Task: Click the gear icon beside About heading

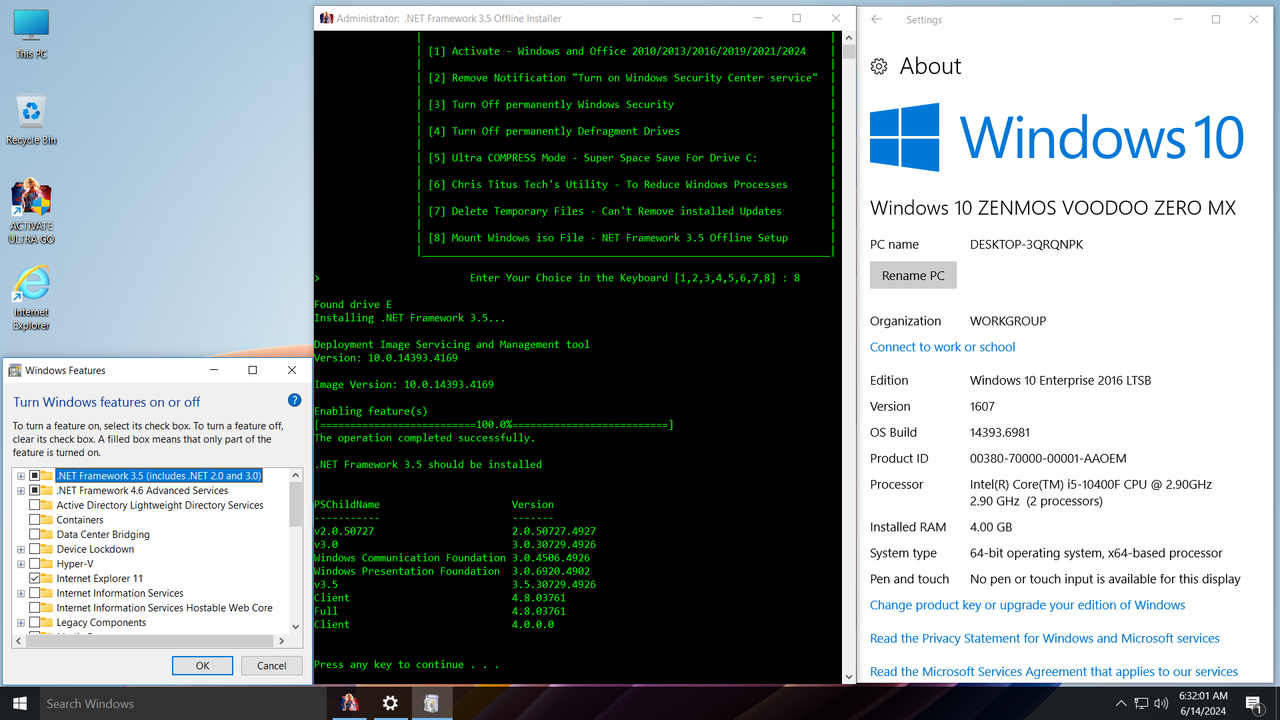Action: (x=879, y=66)
